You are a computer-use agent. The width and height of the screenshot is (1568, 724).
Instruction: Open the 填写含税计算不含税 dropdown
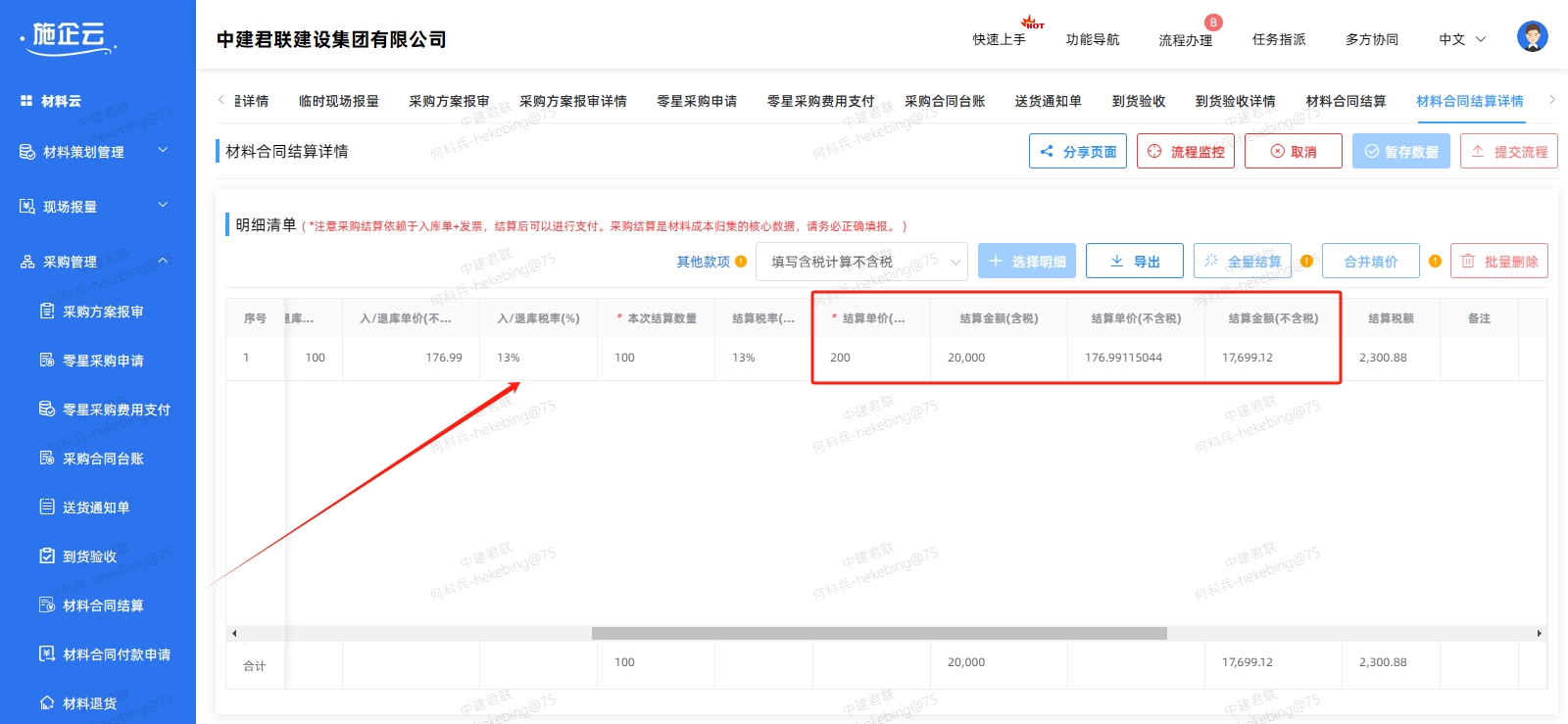click(861, 262)
